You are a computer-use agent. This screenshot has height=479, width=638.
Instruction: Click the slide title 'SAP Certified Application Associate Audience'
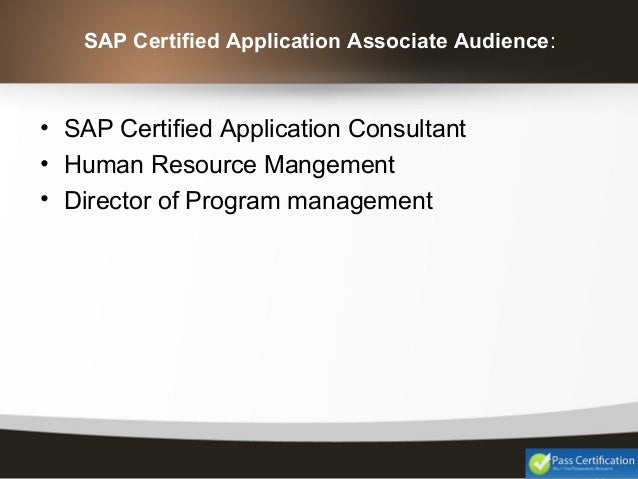(319, 41)
